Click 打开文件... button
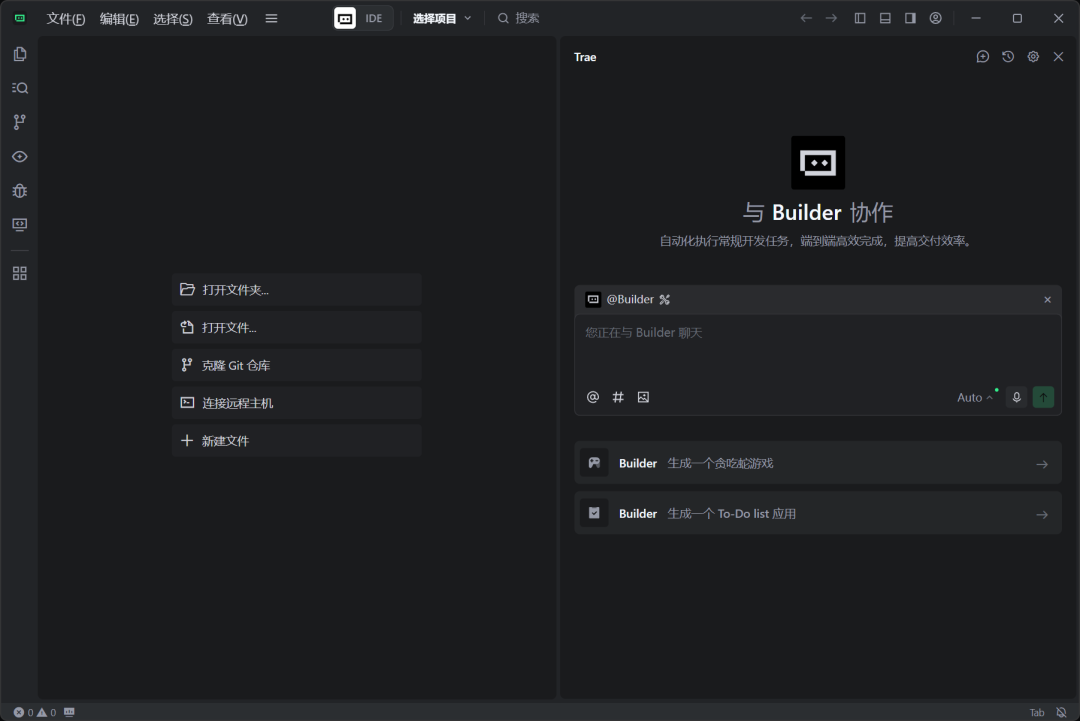Viewport: 1080px width, 721px height. point(297,328)
